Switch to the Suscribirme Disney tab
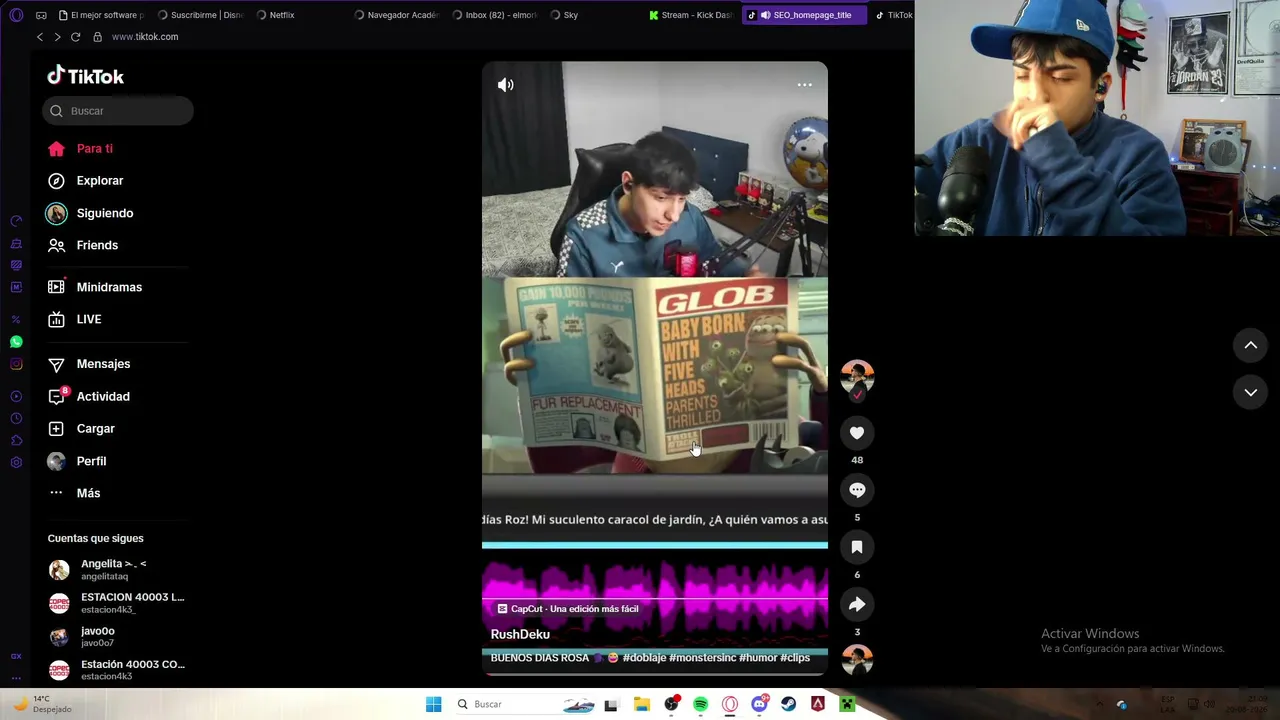 (x=200, y=15)
